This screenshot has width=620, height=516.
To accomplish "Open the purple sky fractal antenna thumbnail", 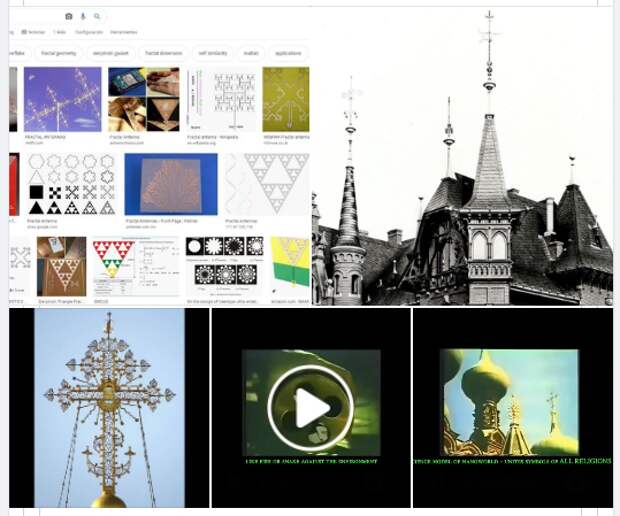I will (62, 99).
